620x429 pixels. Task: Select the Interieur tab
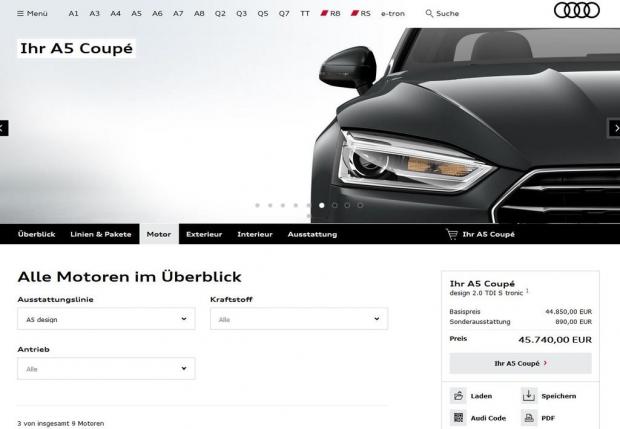tap(255, 234)
